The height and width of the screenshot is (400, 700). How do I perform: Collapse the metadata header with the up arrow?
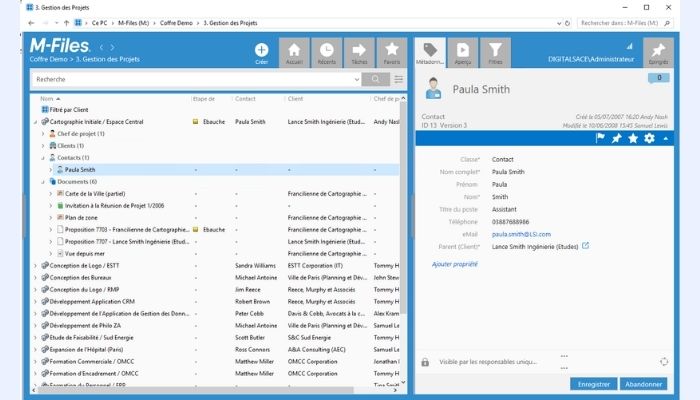666,139
